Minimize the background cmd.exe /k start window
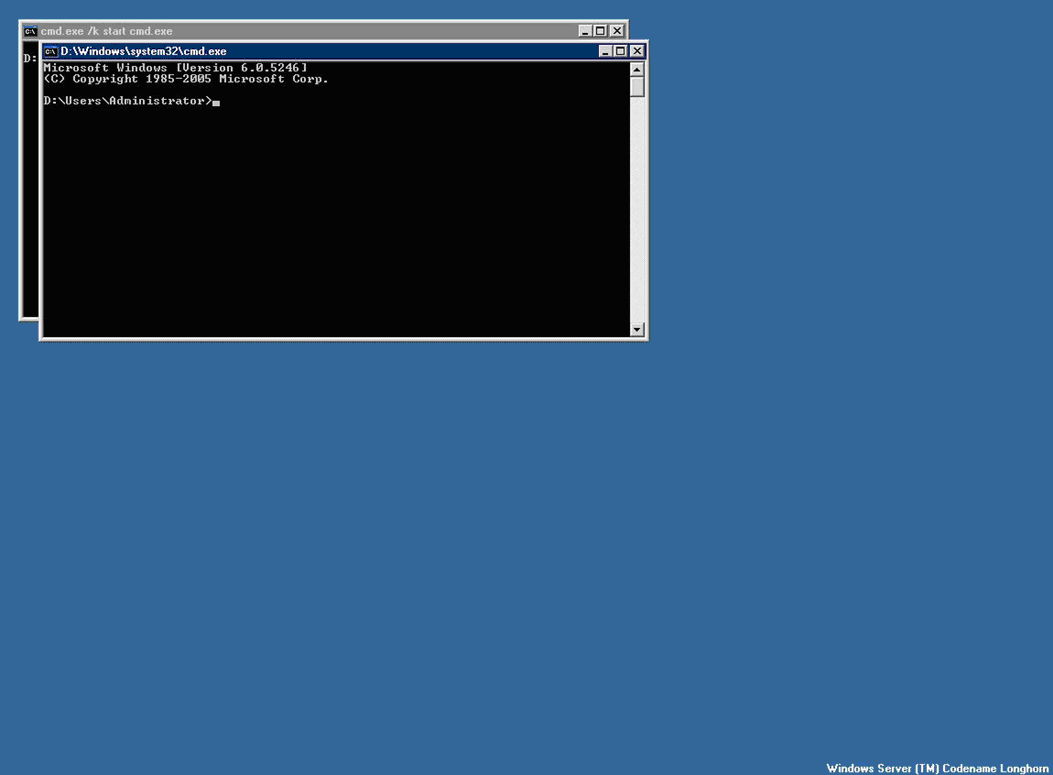Screen dimensions: 1053x775 coord(585,31)
